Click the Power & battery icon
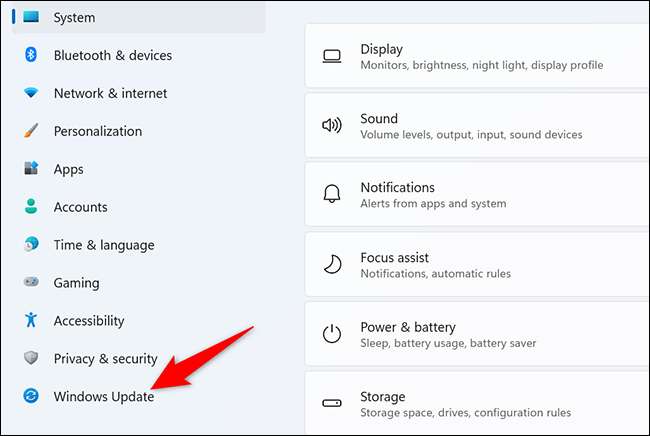Screen dimensions: 650x436 pyautogui.click(x=332, y=334)
